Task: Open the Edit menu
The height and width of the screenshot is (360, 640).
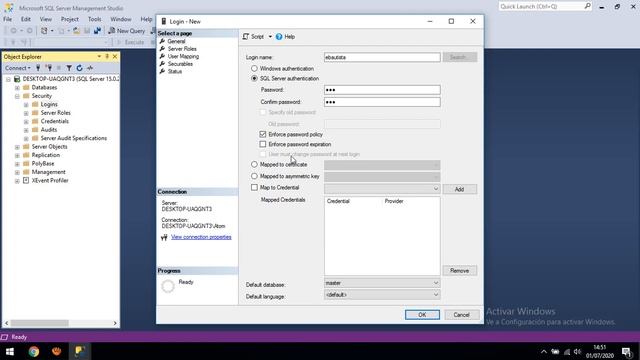Action: (26, 19)
